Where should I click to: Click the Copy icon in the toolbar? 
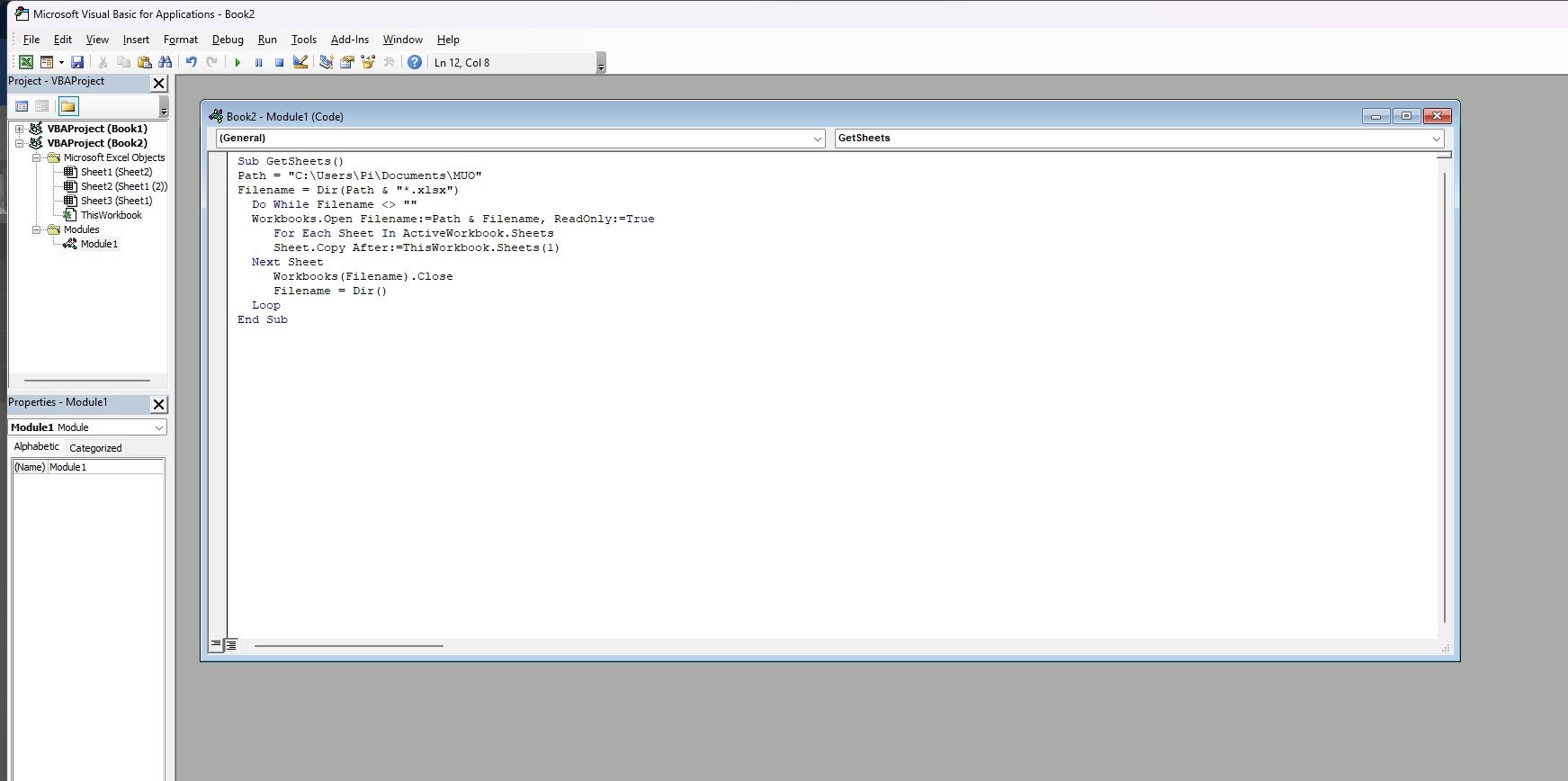(x=124, y=62)
